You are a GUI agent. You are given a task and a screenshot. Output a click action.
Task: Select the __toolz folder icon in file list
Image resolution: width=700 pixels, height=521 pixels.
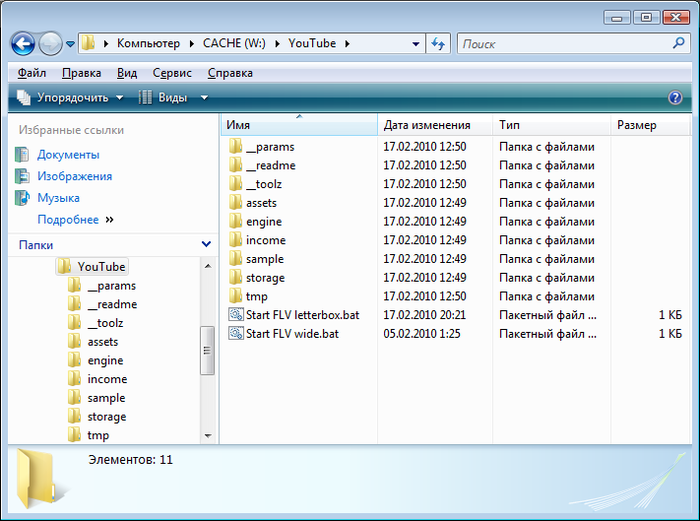[236, 183]
